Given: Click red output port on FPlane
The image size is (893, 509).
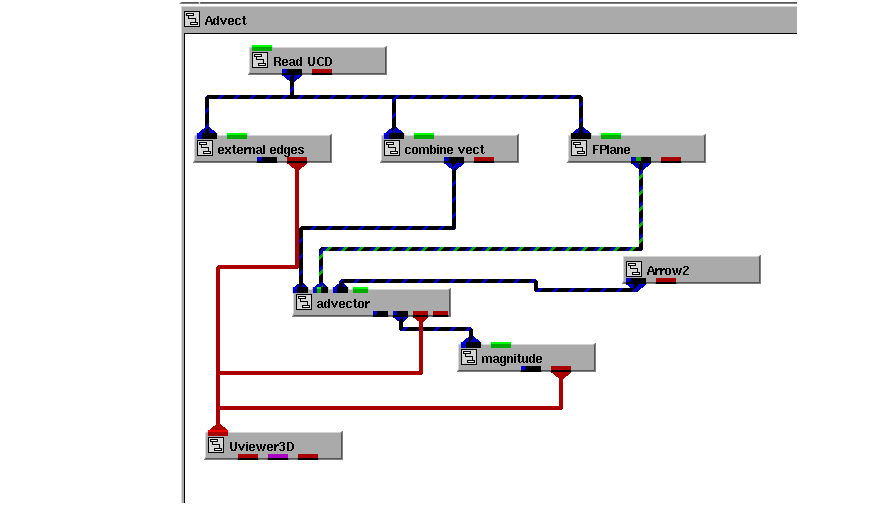Looking at the screenshot, I should [671, 160].
